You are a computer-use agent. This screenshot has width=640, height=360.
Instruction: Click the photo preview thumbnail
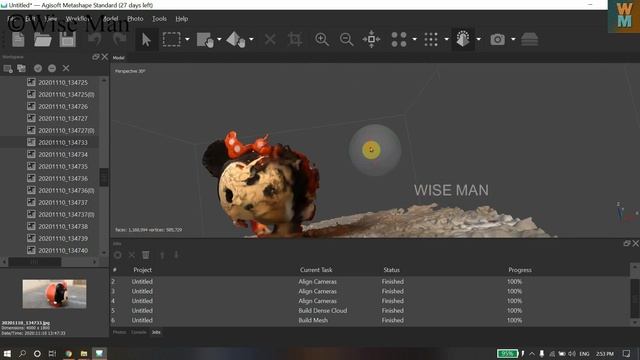pyautogui.click(x=54, y=293)
